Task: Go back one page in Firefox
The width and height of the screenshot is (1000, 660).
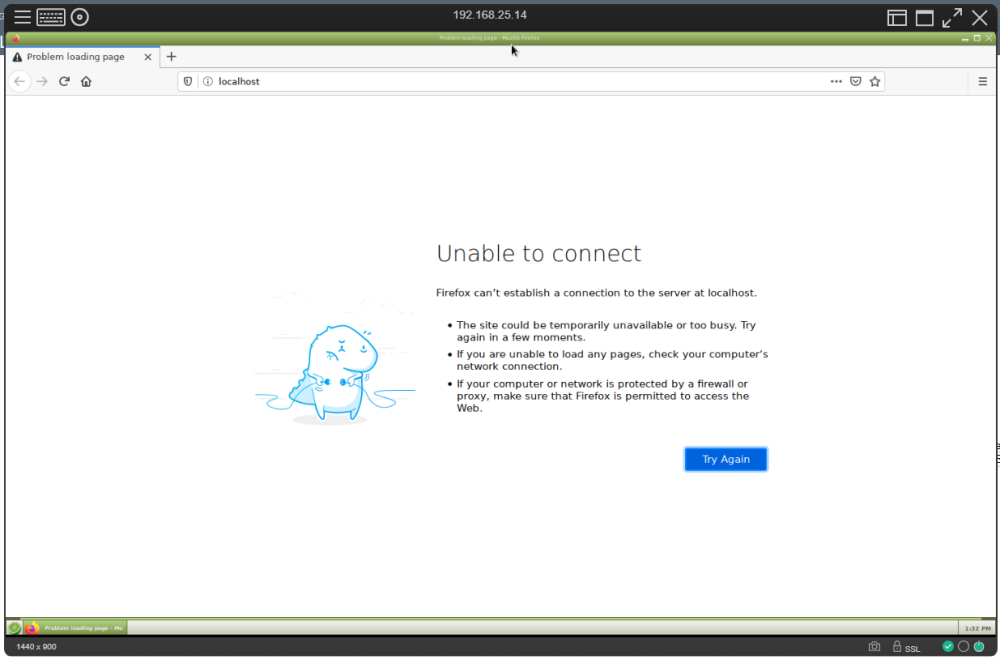Action: pyautogui.click(x=20, y=82)
